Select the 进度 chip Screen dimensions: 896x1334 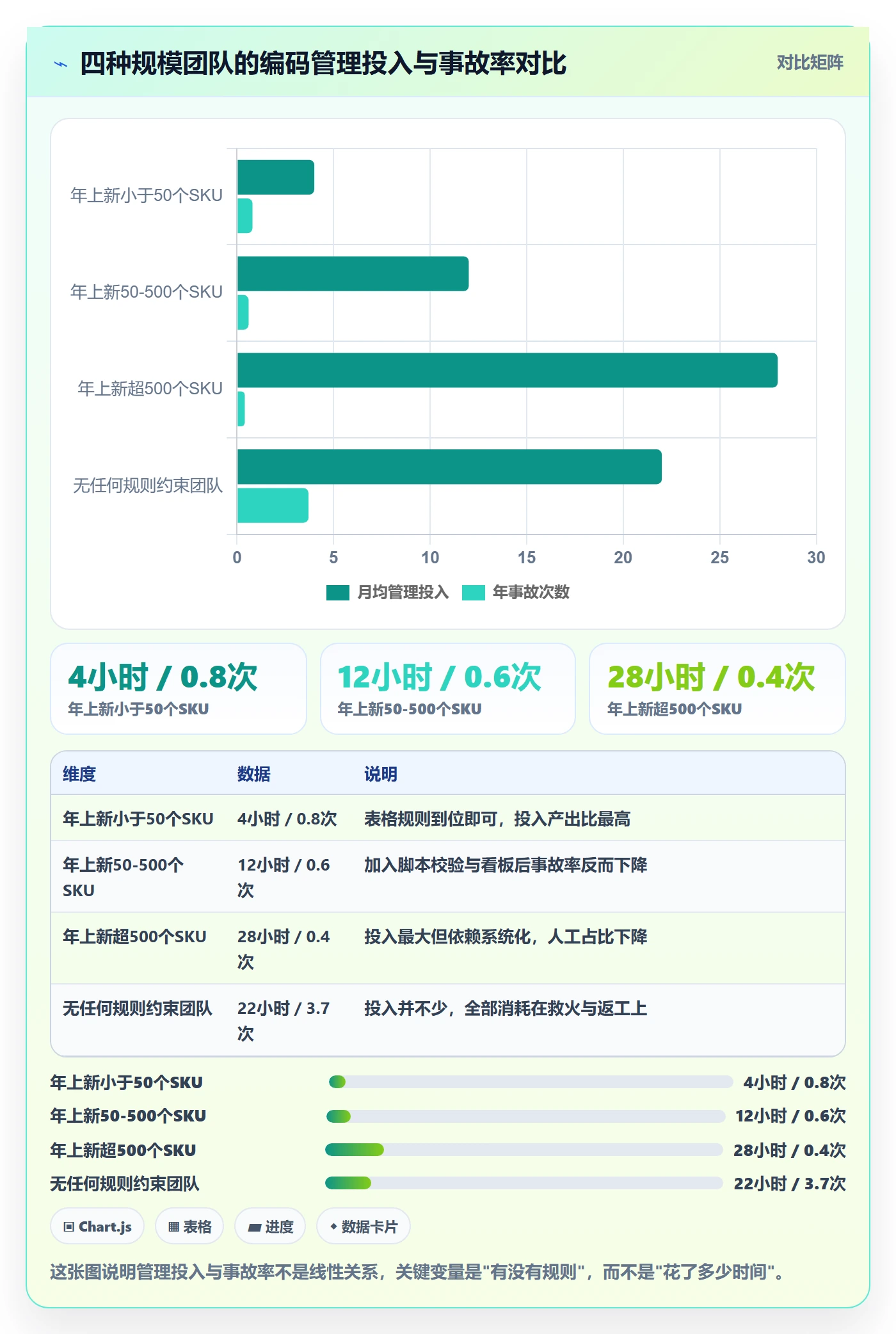pyautogui.click(x=270, y=1226)
